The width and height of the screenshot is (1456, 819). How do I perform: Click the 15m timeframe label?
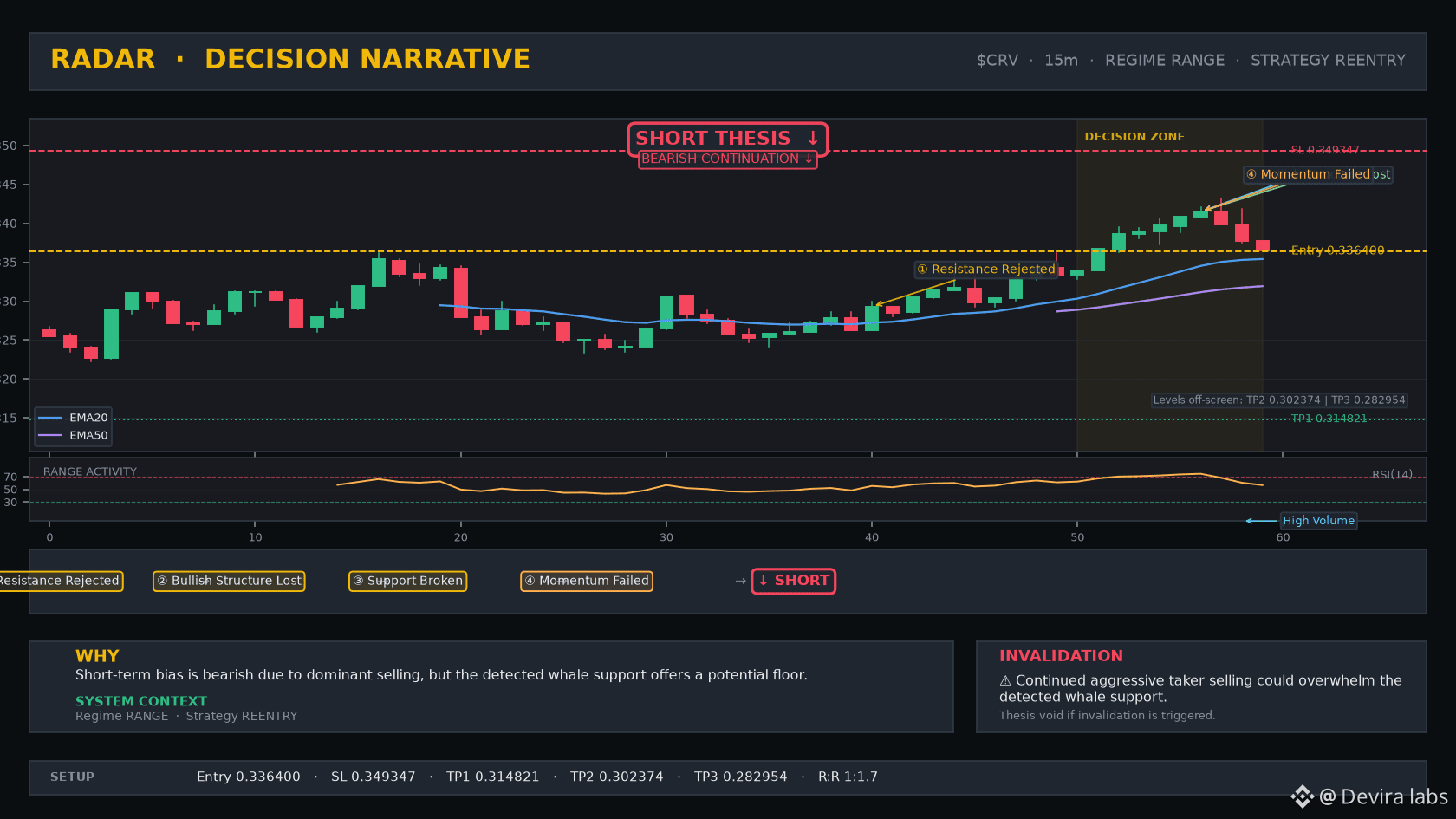(x=1061, y=61)
